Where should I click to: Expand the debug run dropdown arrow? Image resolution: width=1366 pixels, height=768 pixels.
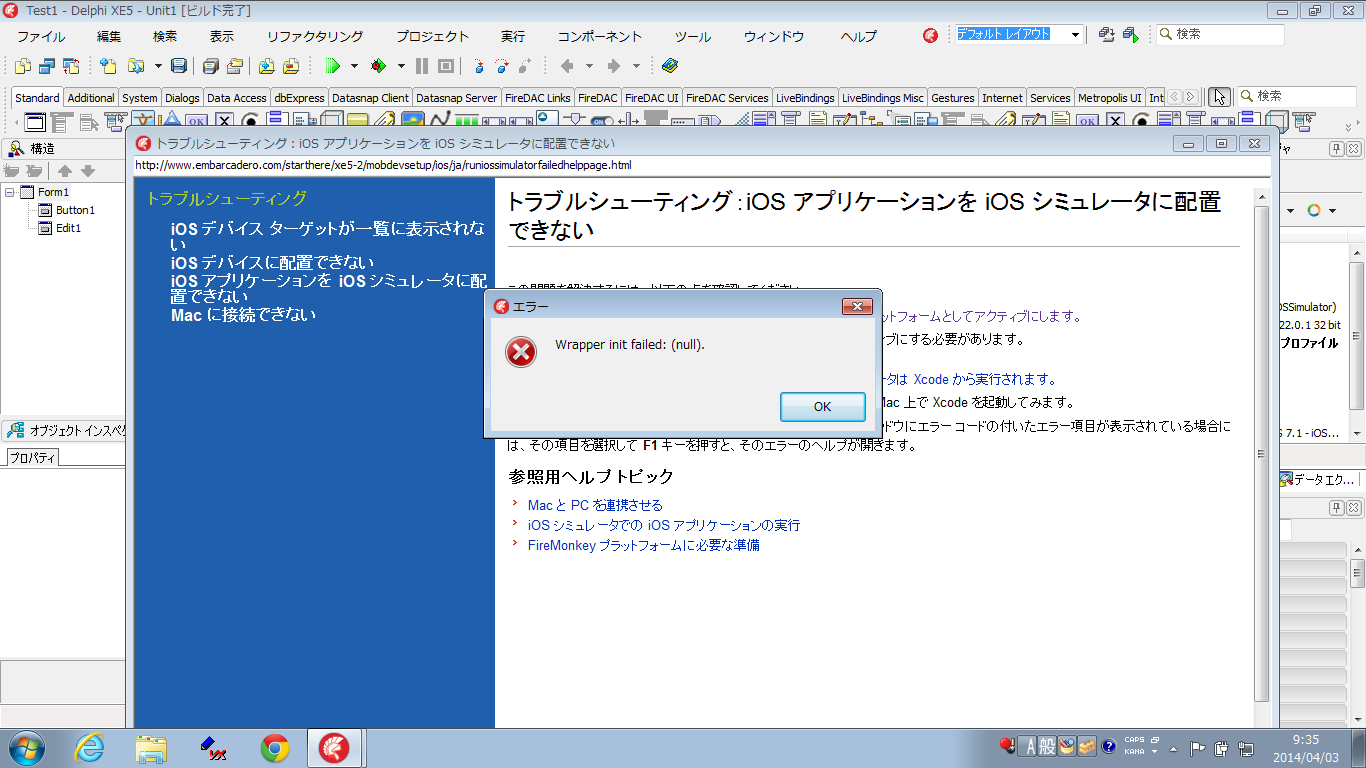(401, 66)
